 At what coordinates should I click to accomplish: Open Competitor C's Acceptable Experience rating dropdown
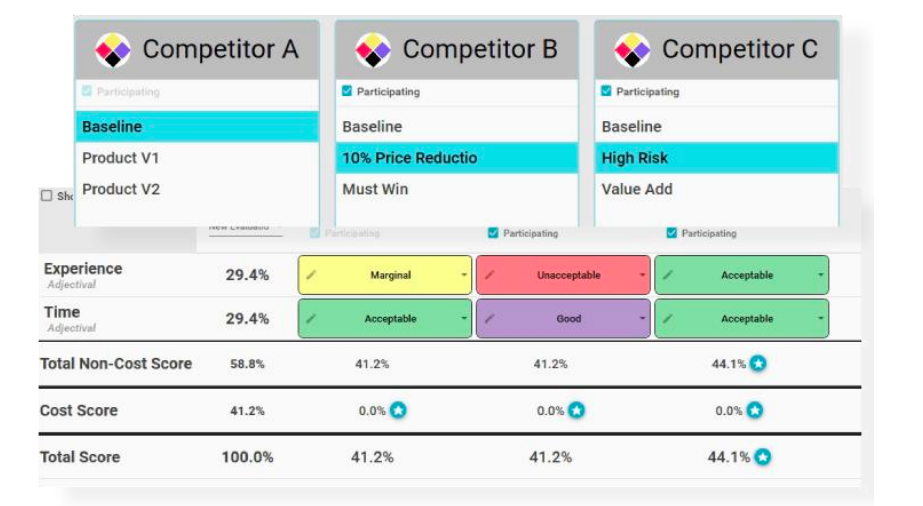point(821,275)
